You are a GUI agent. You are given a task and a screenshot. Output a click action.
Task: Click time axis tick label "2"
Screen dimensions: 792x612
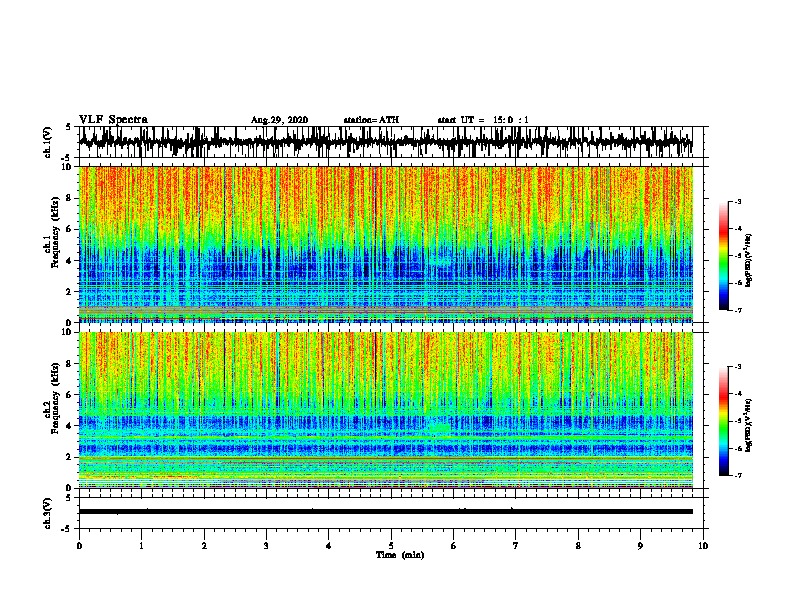coord(204,546)
